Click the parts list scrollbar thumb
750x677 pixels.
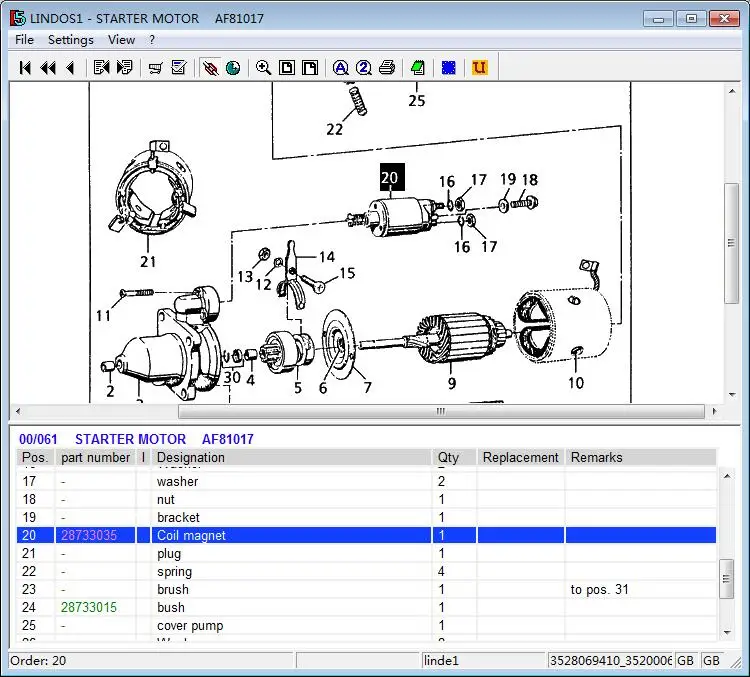tap(727, 579)
